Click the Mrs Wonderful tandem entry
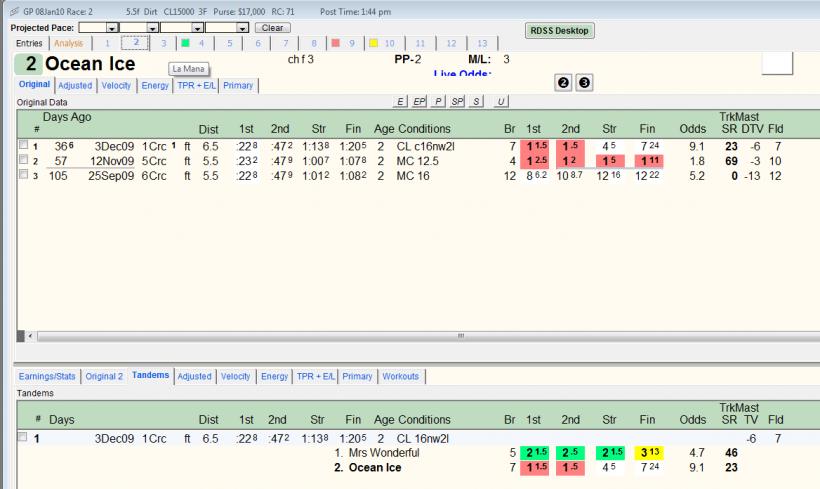 click(x=384, y=453)
